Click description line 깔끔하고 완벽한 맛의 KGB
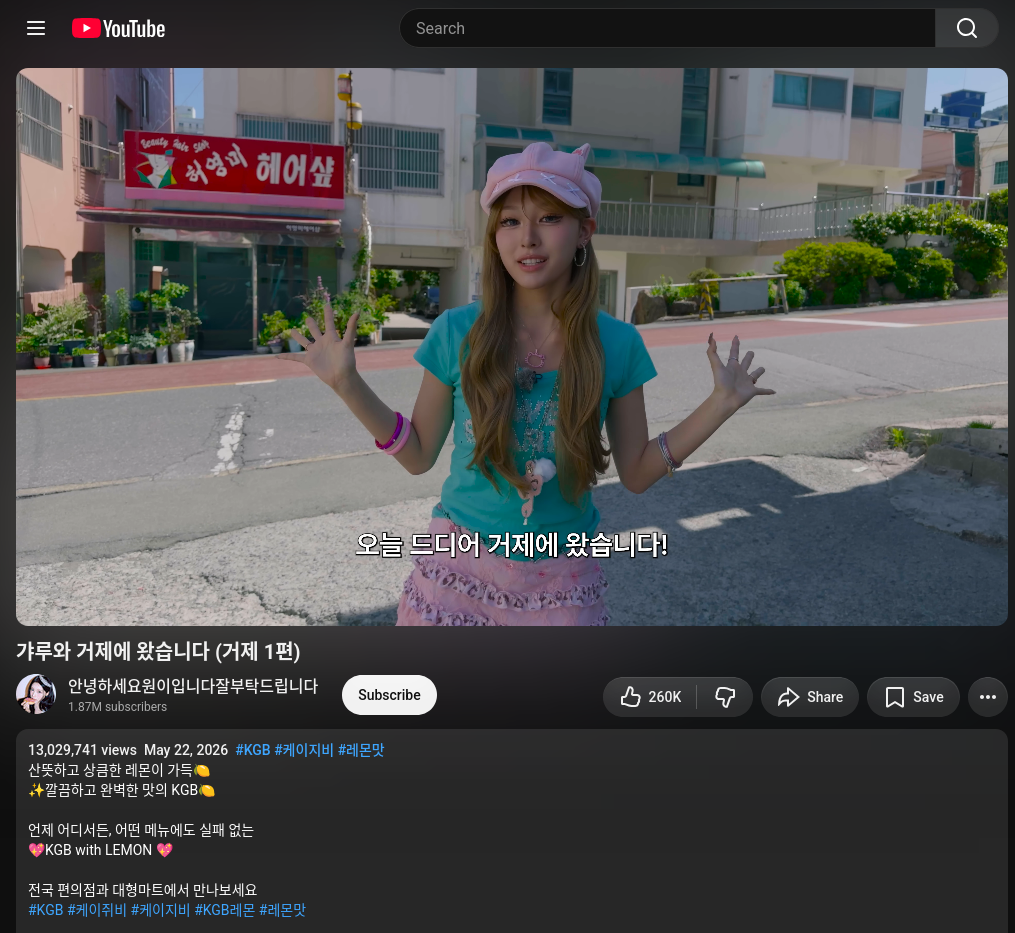Image resolution: width=1015 pixels, height=933 pixels. (121, 790)
